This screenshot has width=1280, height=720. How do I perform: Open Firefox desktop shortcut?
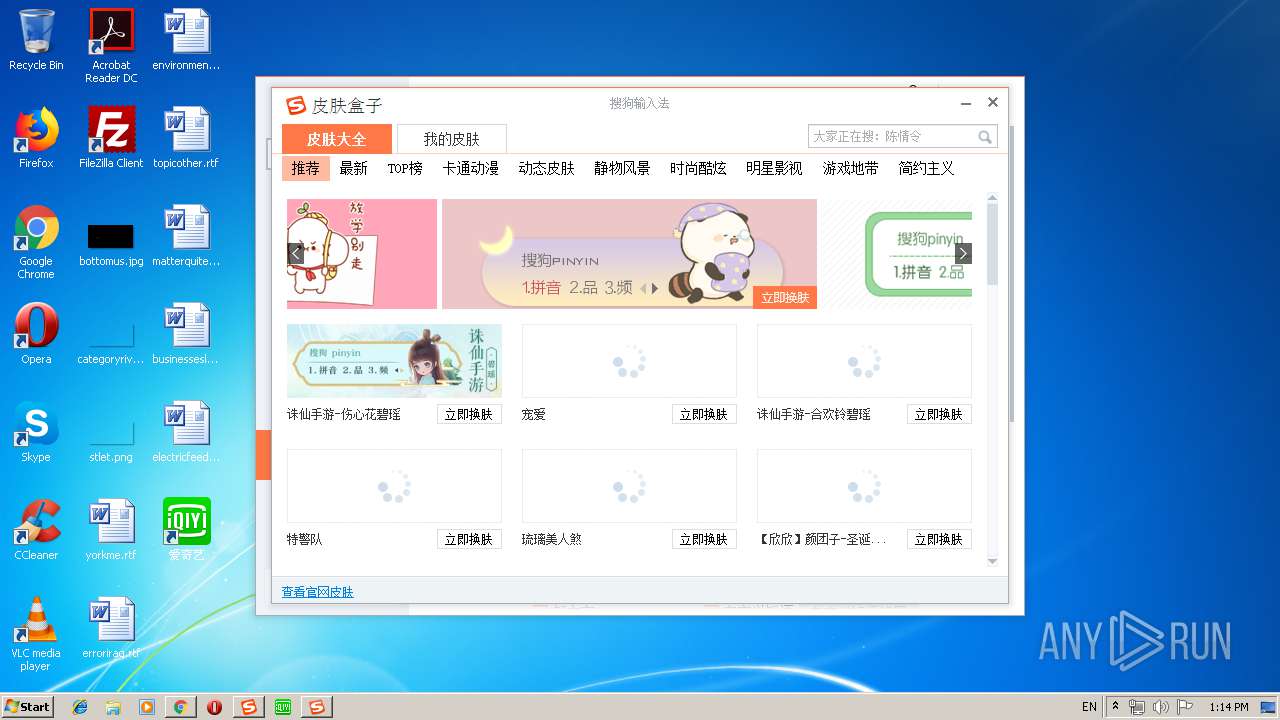pos(36,138)
